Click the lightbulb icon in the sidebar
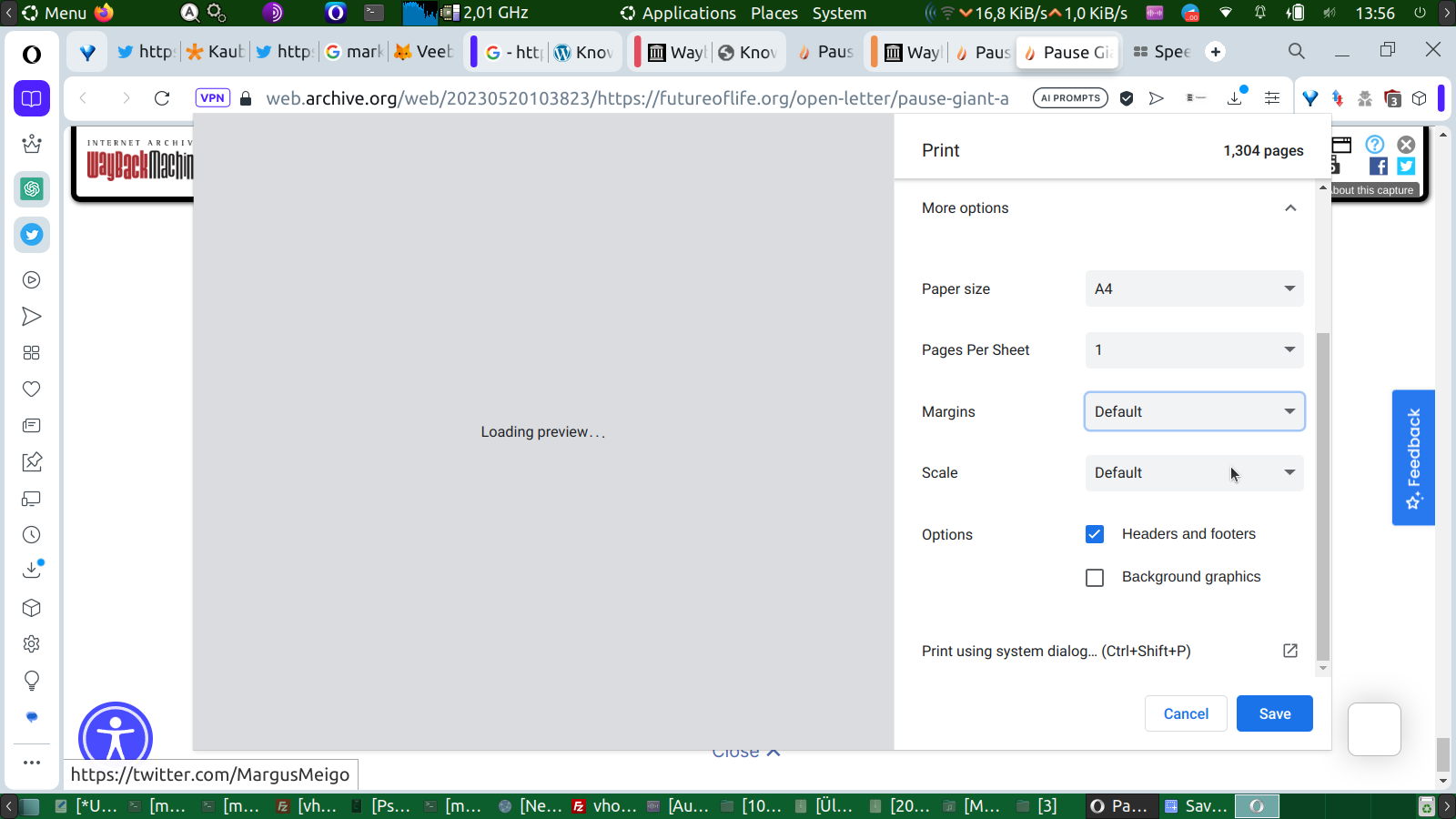This screenshot has width=1456, height=819. click(32, 681)
